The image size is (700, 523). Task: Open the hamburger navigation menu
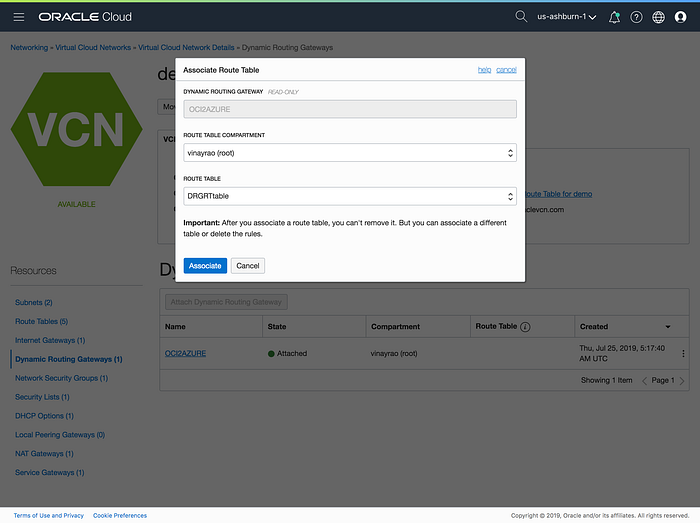click(x=19, y=17)
